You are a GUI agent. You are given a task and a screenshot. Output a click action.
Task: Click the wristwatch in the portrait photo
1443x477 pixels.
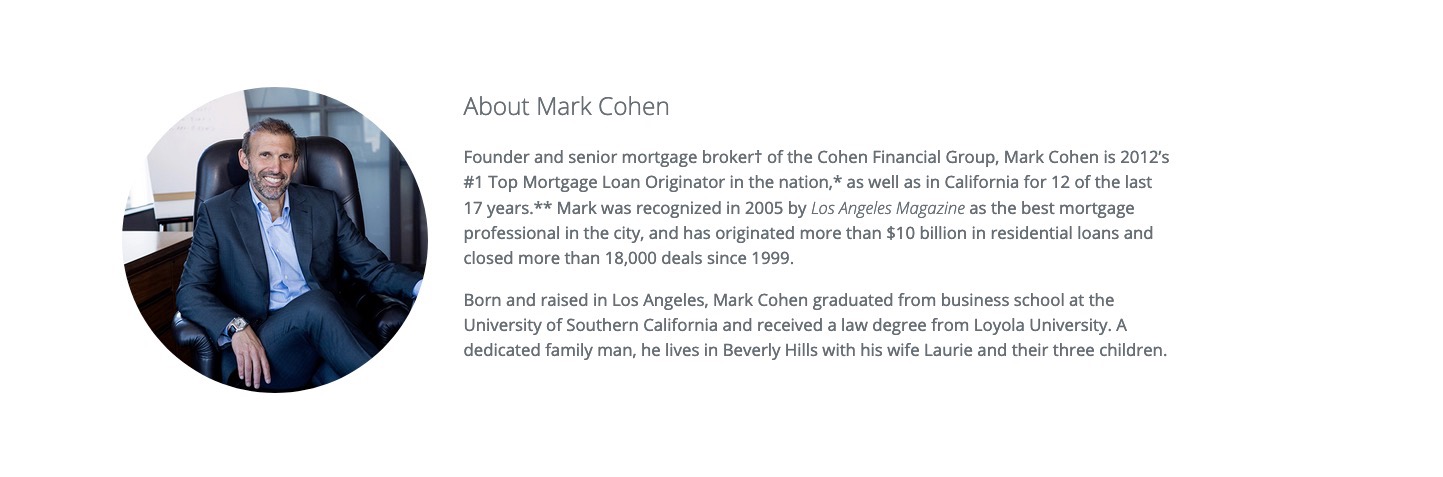point(237,325)
